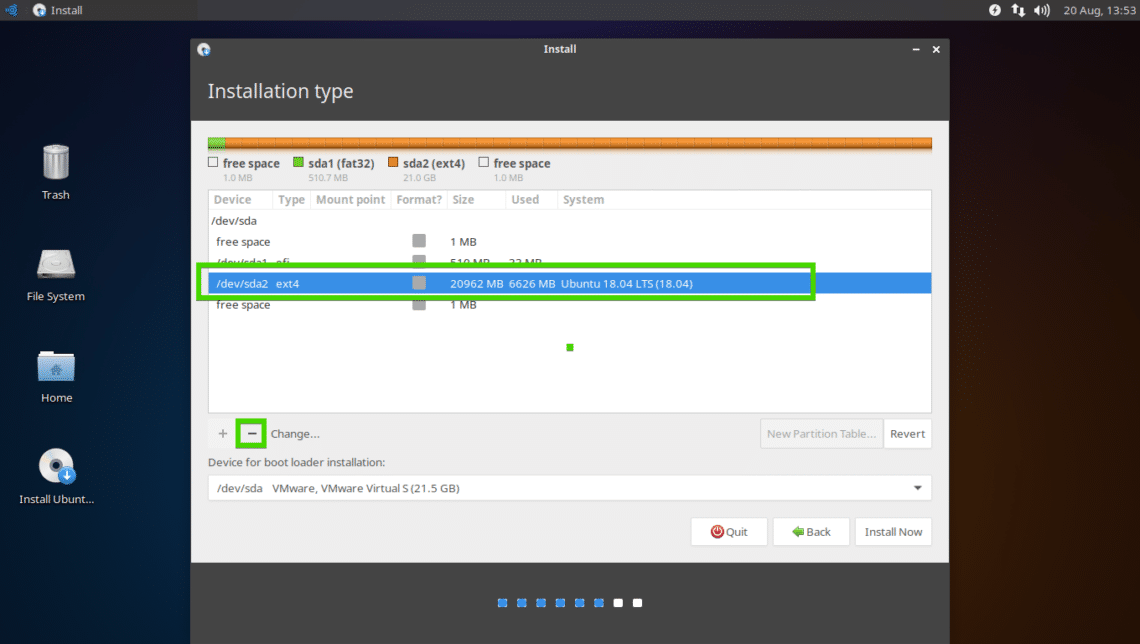Click the installer icon in the window title bar
The width and height of the screenshot is (1140, 644).
pos(204,49)
